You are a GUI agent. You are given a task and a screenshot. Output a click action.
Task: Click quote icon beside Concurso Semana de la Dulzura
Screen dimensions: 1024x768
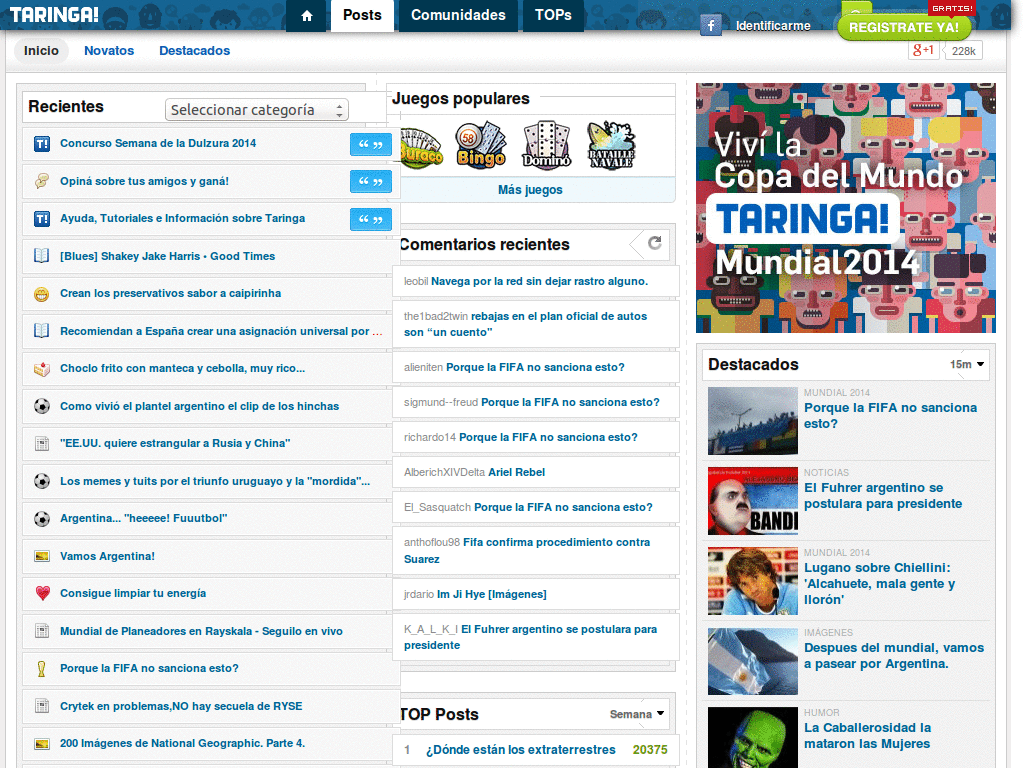[370, 144]
